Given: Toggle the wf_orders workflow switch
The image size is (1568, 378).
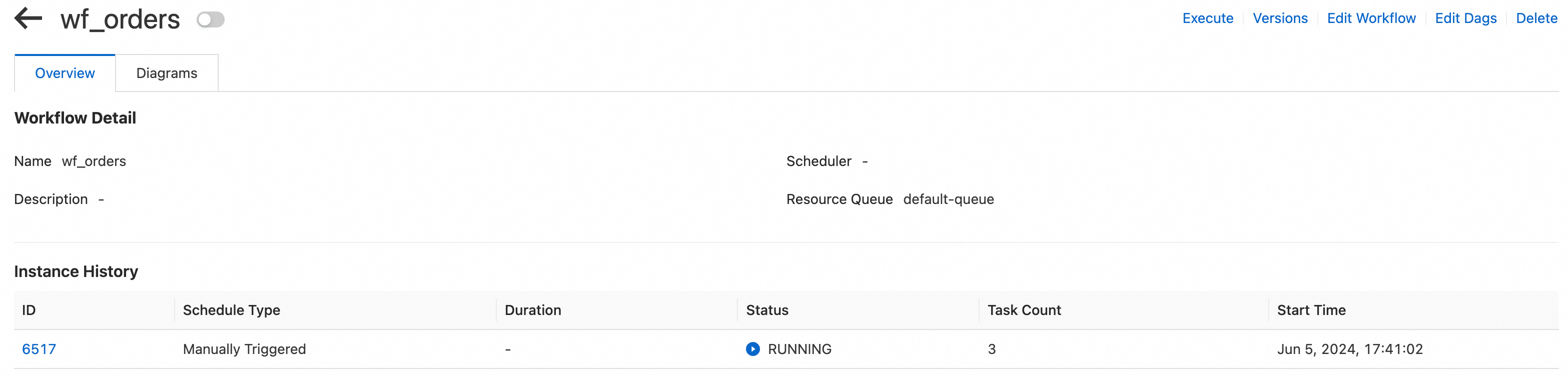Looking at the screenshot, I should [211, 19].
